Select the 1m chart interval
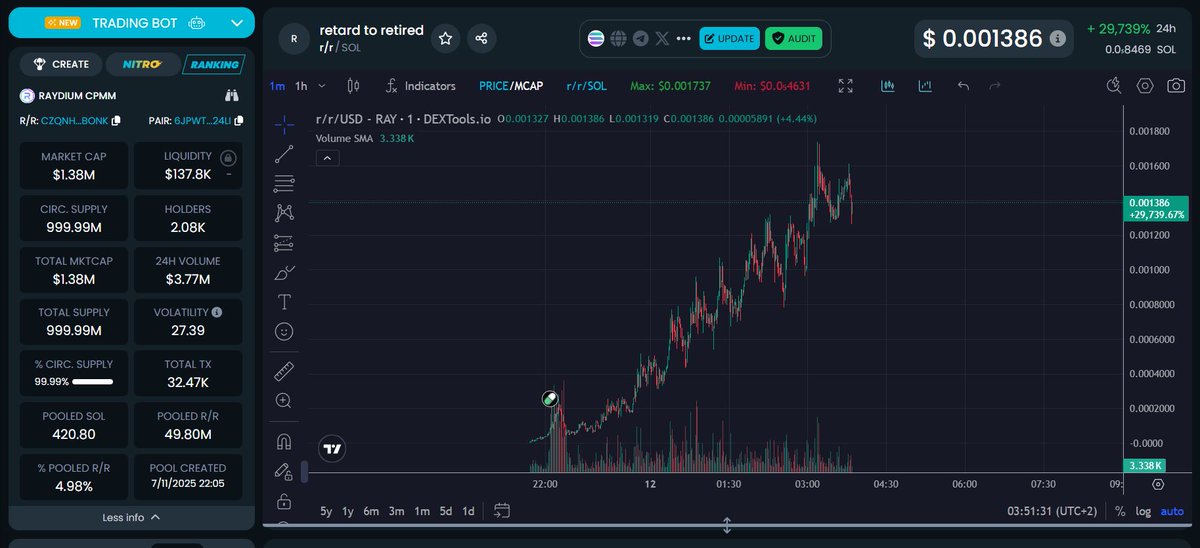This screenshot has width=1200, height=548. [x=277, y=86]
